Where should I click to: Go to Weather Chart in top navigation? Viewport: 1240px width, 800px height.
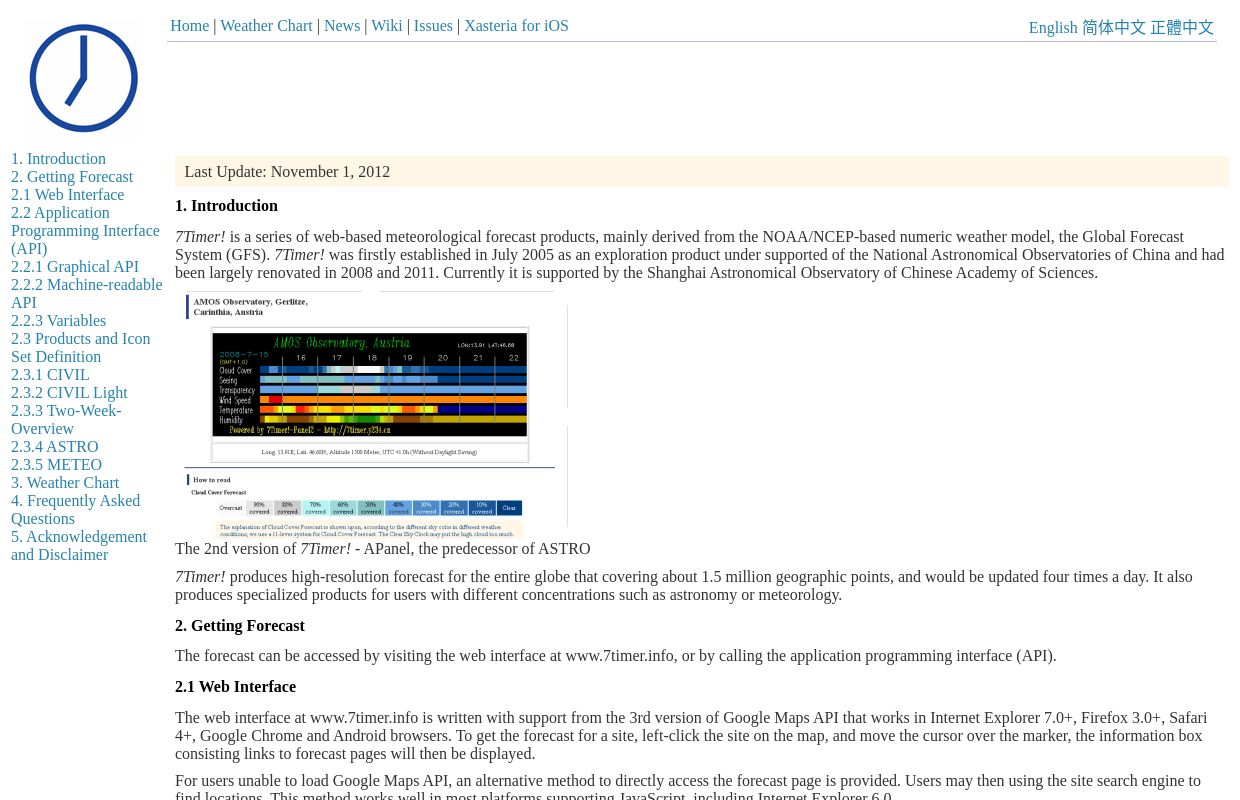(266, 26)
